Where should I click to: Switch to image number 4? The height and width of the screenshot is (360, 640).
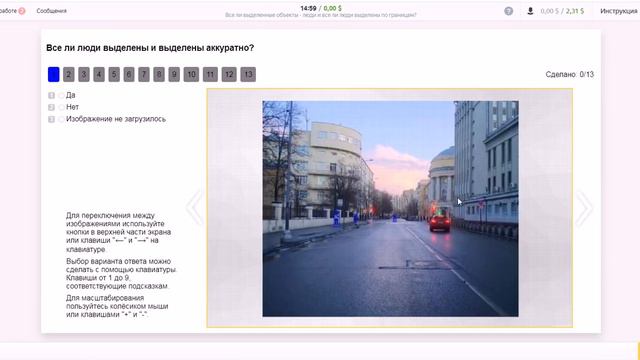[x=99, y=74]
